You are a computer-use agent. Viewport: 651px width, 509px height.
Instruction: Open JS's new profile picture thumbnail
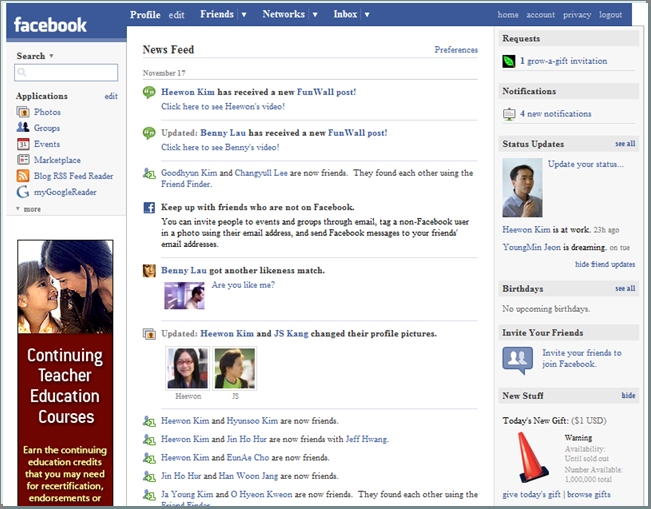coord(235,368)
